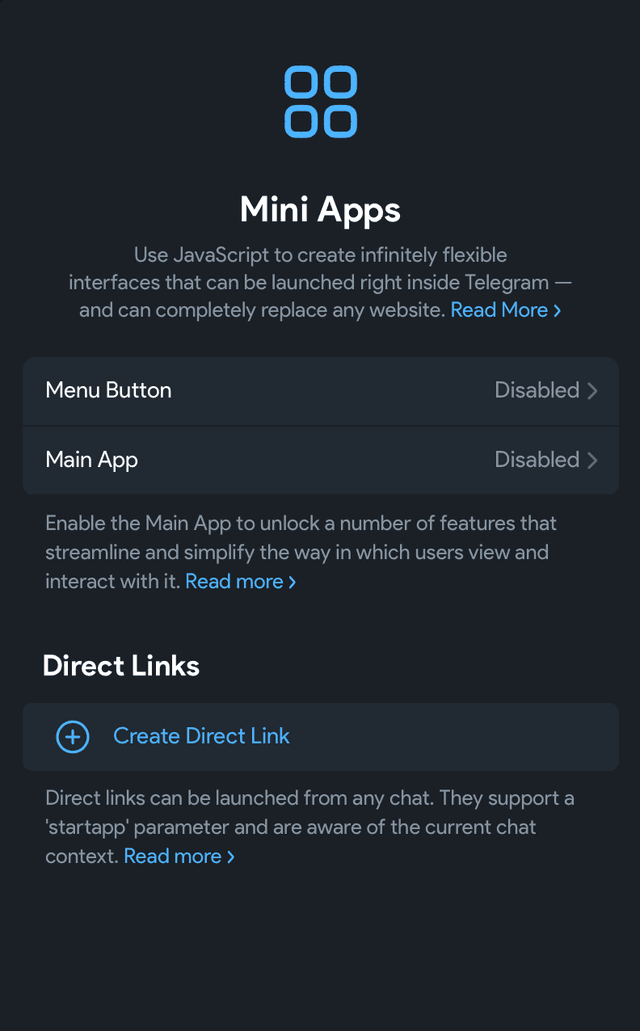Viewport: 640px width, 1031px height.
Task: Expand the Main App row chevron
Action: pyautogui.click(x=592, y=460)
